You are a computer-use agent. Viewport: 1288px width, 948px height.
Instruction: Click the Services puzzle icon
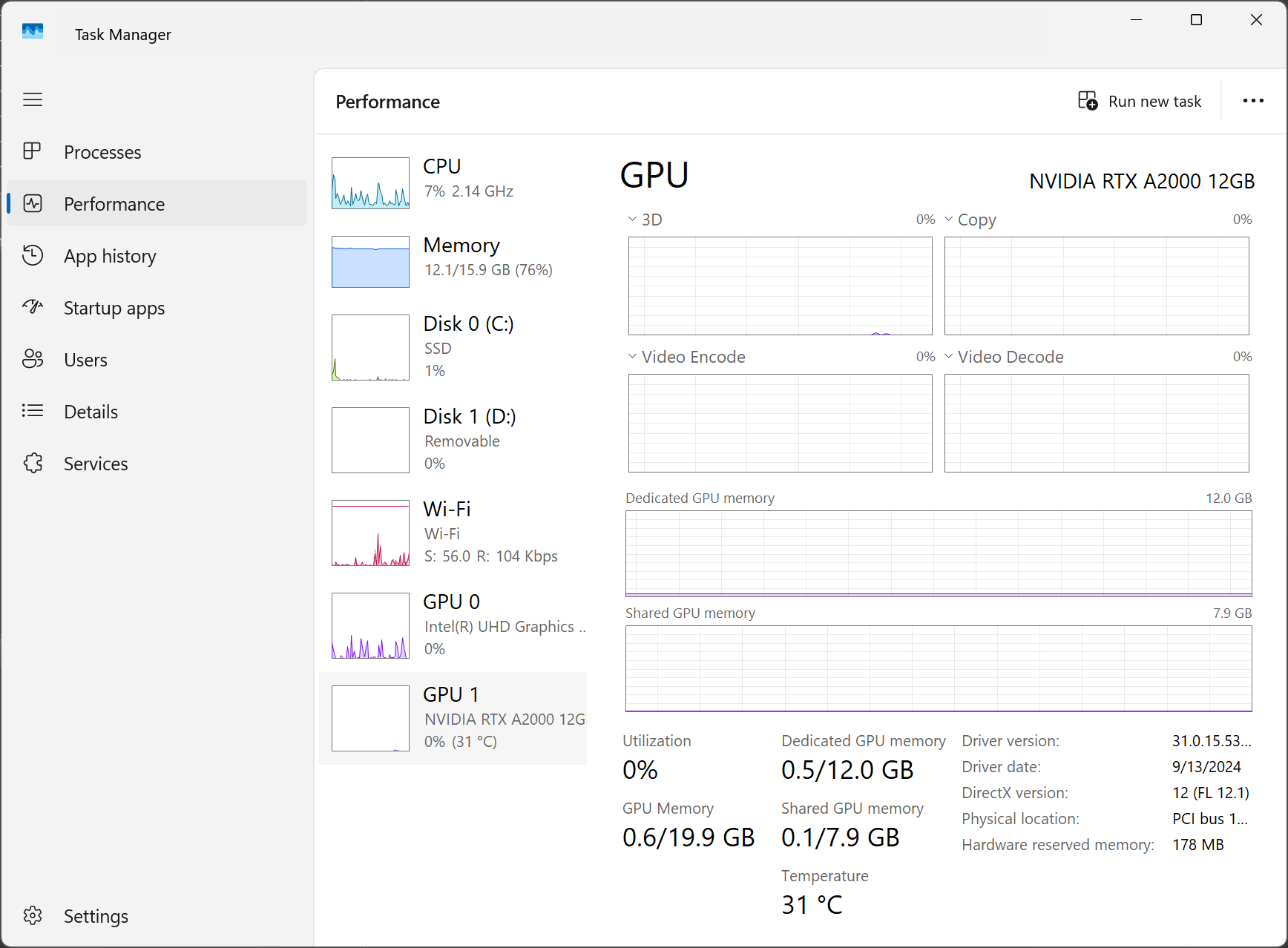(x=33, y=463)
